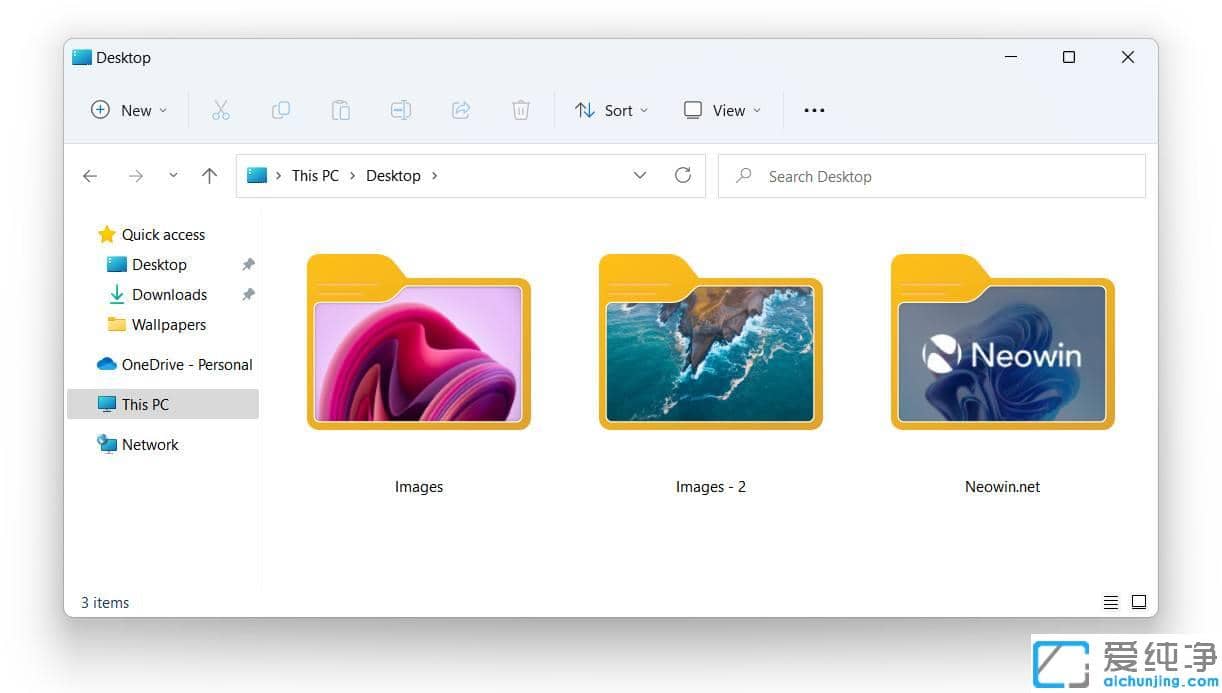Open Downloads in the sidebar
The image size is (1222, 693).
click(157, 294)
